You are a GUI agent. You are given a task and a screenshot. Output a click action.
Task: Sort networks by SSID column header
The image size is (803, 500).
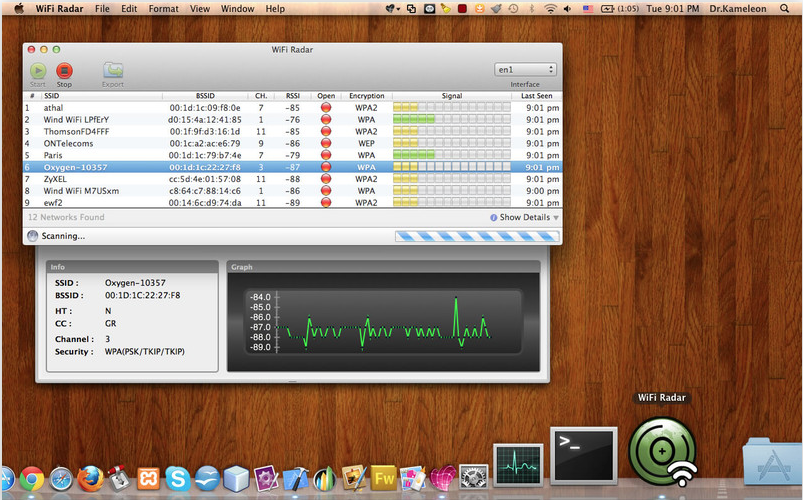[x=102, y=96]
